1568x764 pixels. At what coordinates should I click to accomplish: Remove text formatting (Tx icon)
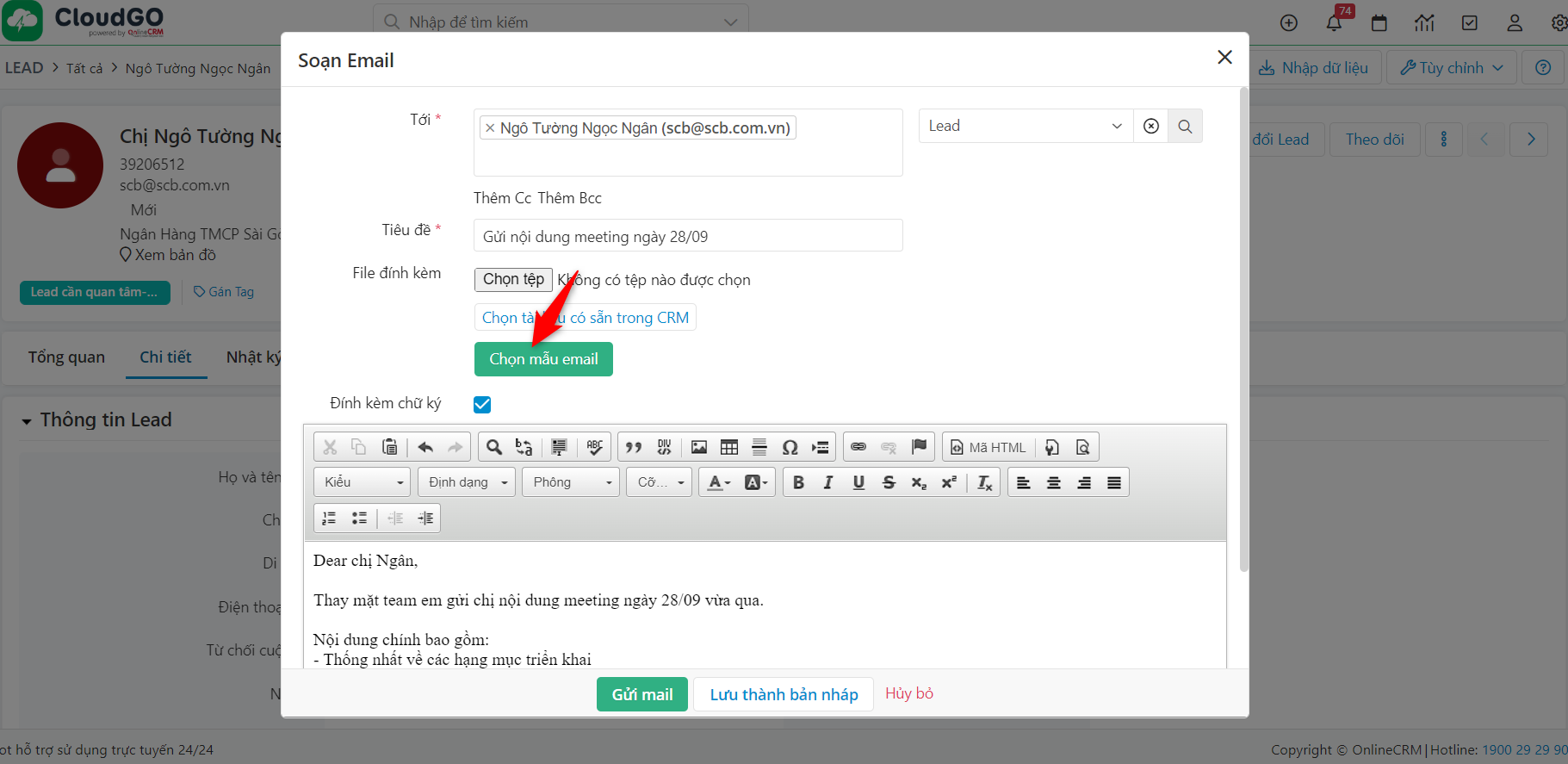point(985,482)
